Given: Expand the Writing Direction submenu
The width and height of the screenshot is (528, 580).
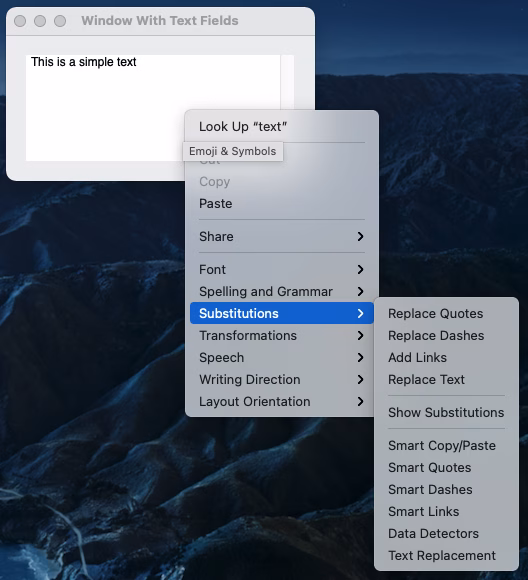Looking at the screenshot, I should pyautogui.click(x=282, y=380).
